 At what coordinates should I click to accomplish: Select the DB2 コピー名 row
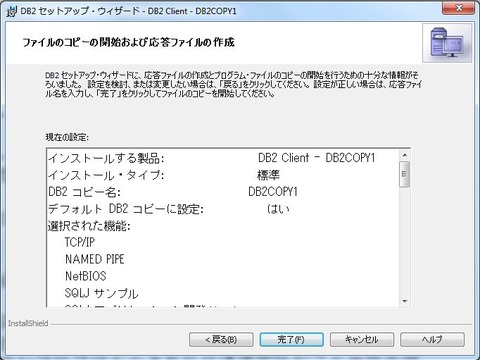(x=223, y=192)
